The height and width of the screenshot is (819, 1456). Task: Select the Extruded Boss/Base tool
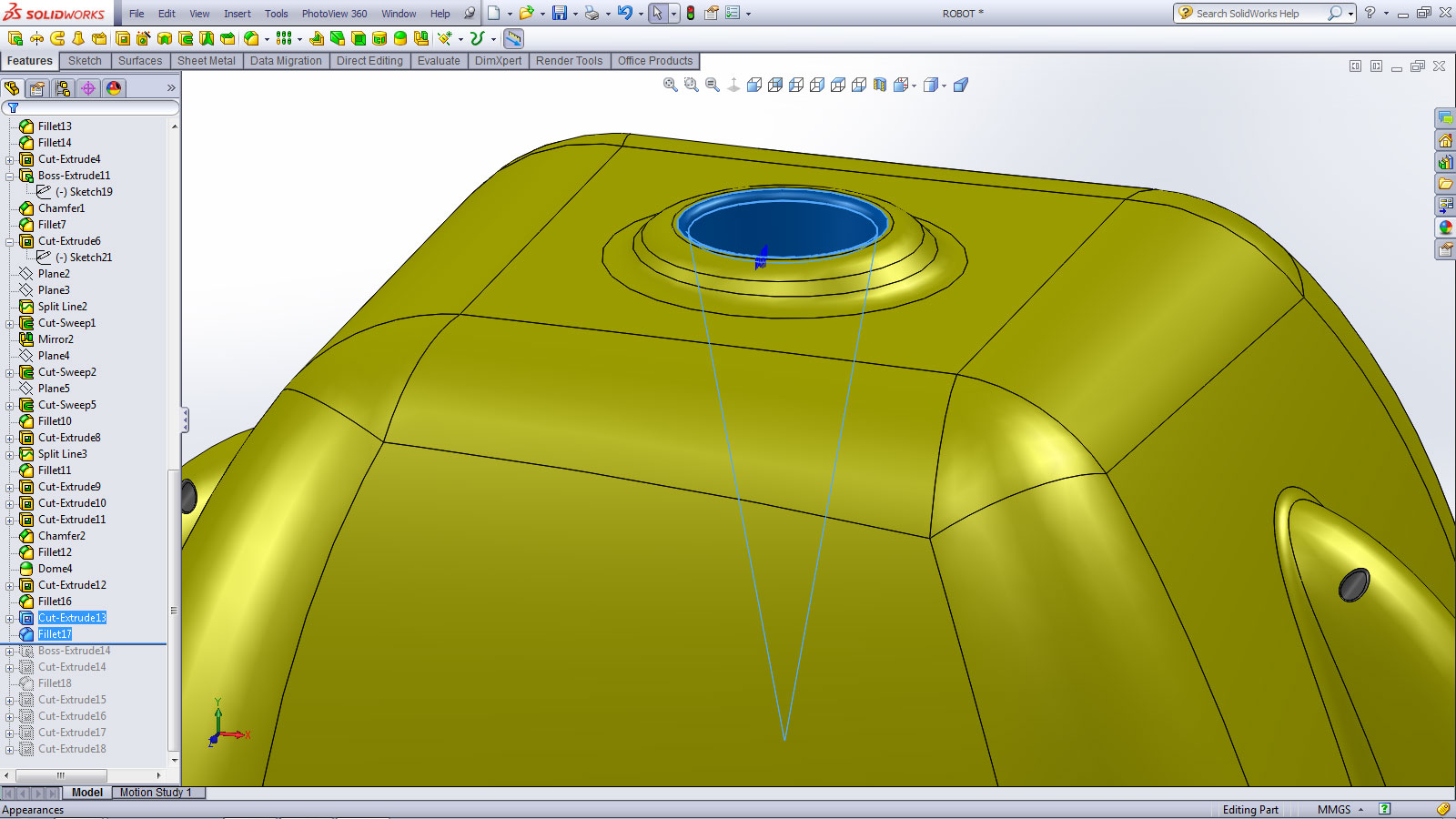point(15,38)
